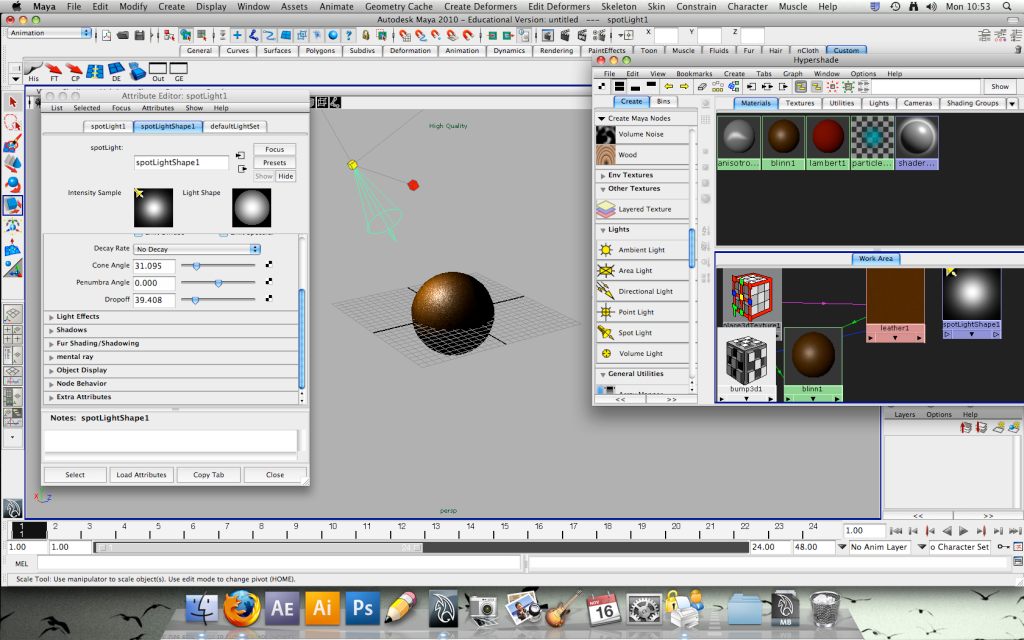Open the Animation menu set dropdown
Image resolution: width=1024 pixels, height=640 pixels.
point(50,33)
